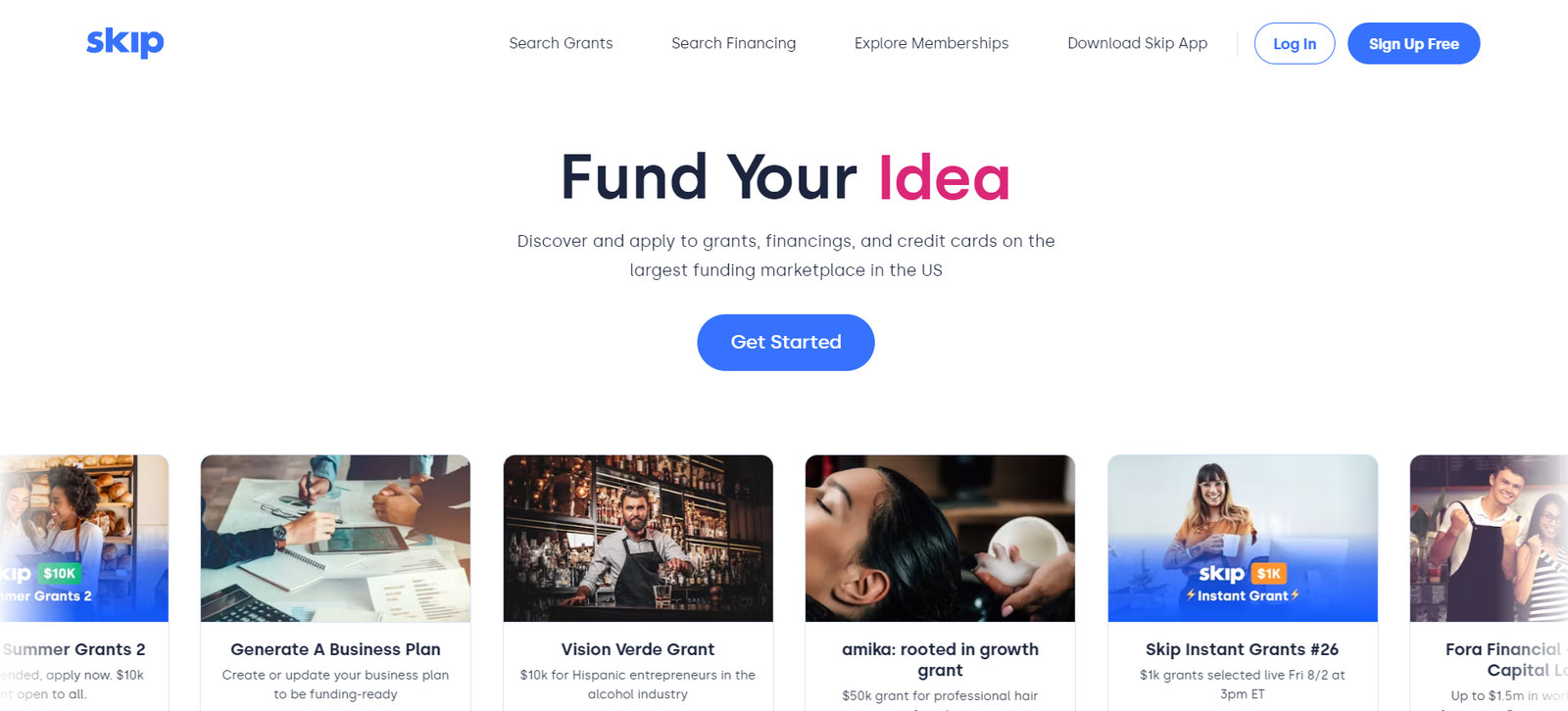Click the Sign Up Free button
Image resolution: width=1568 pixels, height=711 pixels.
pyautogui.click(x=1413, y=43)
